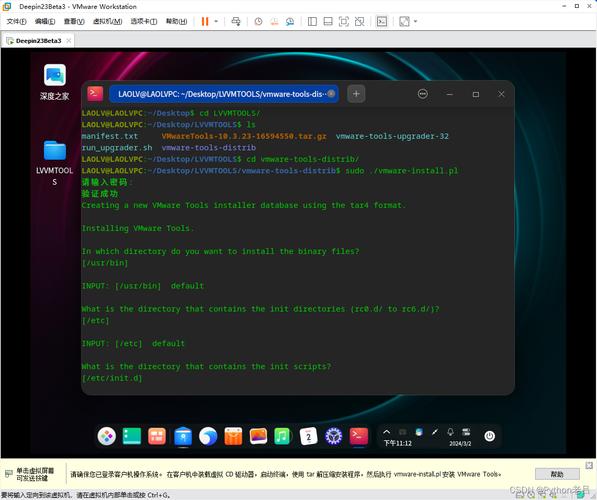597x500 pixels.
Task: Show desktop via green dock icon
Action: [x=132, y=436]
